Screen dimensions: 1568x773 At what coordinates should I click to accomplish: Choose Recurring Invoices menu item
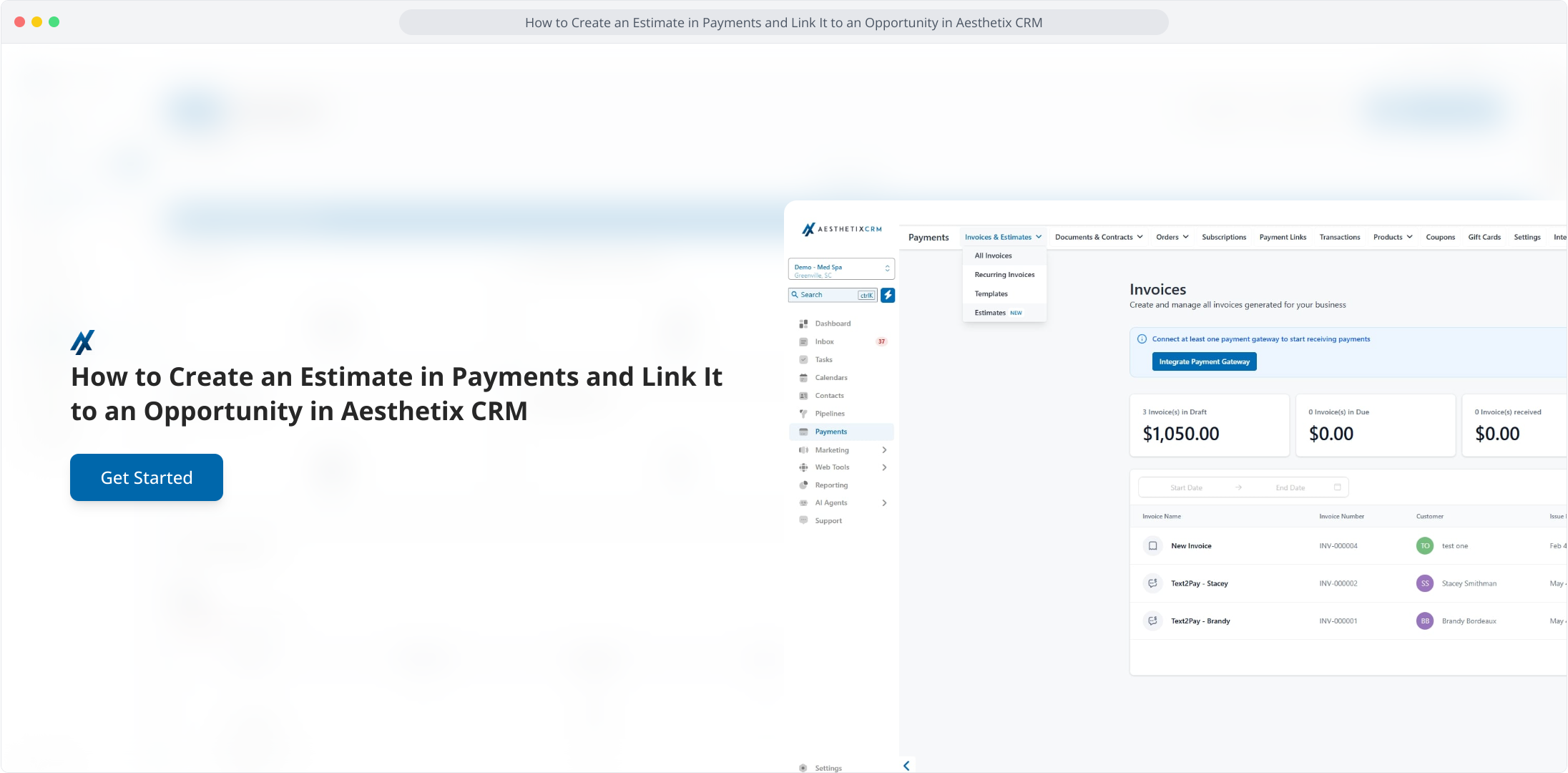pyautogui.click(x=1004, y=275)
